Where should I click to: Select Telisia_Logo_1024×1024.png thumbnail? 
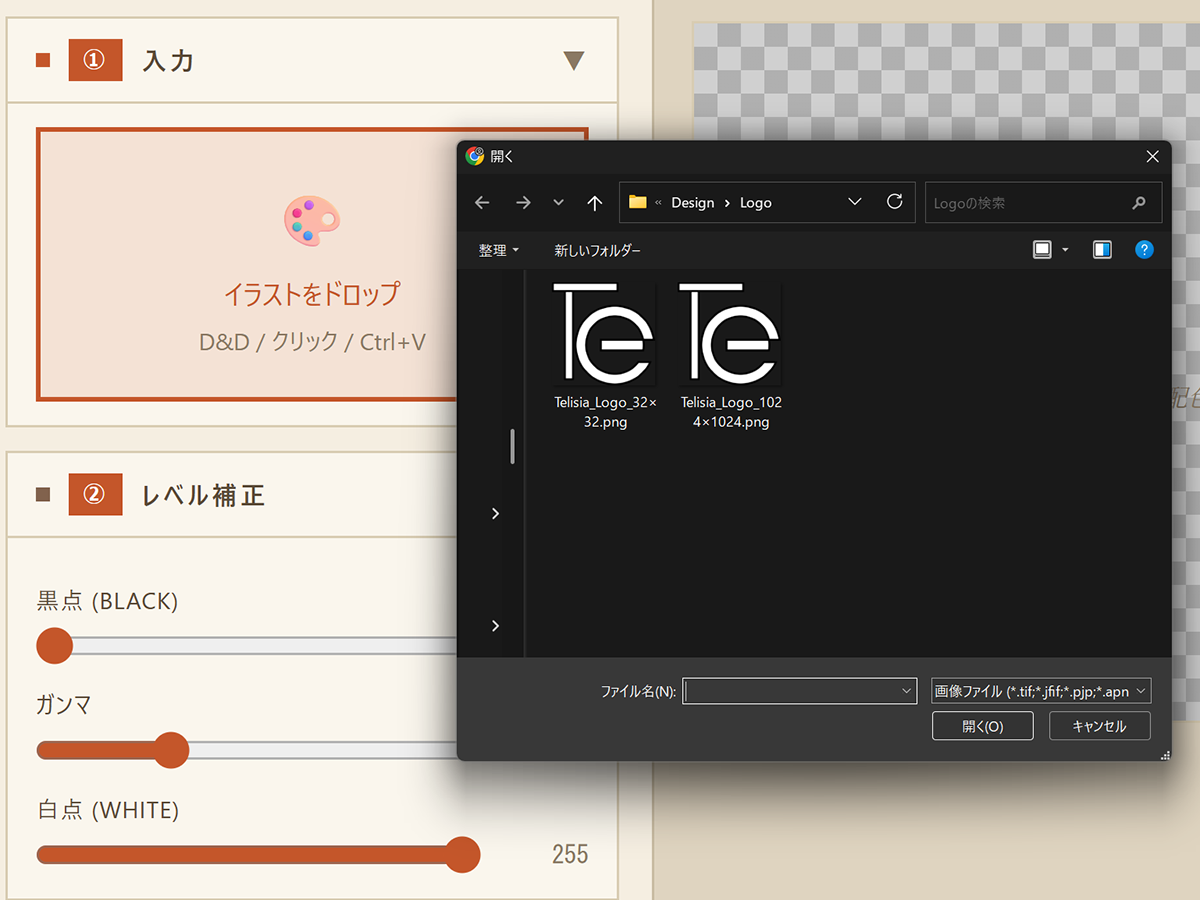click(731, 333)
